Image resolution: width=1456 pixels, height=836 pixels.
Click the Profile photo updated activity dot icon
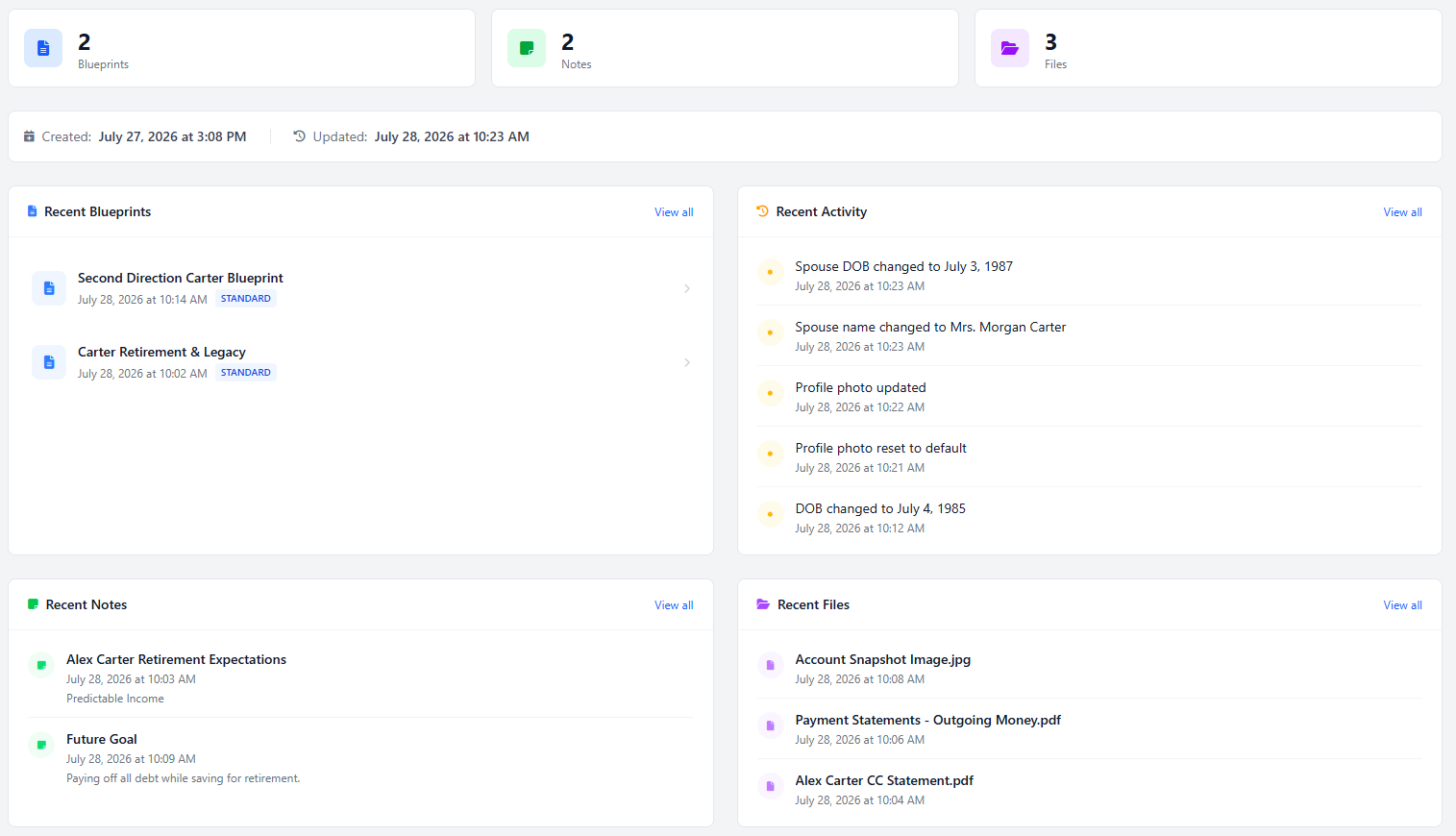point(770,393)
